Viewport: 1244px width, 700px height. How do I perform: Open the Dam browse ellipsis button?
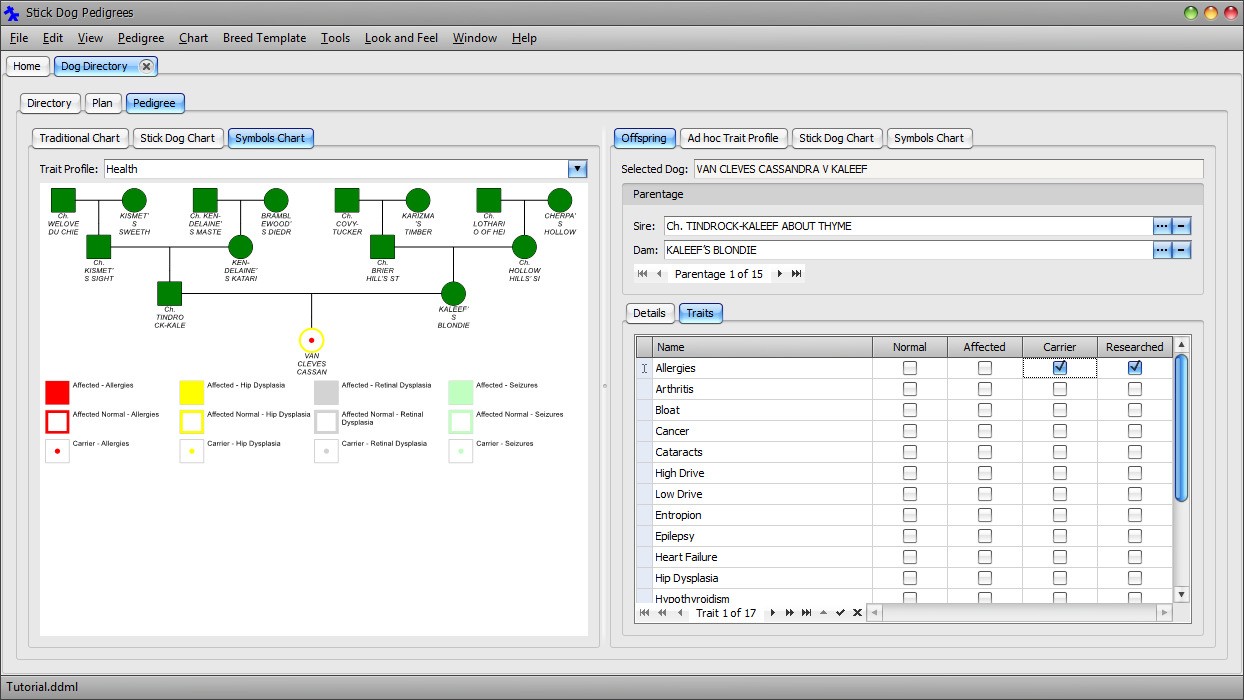point(1161,250)
